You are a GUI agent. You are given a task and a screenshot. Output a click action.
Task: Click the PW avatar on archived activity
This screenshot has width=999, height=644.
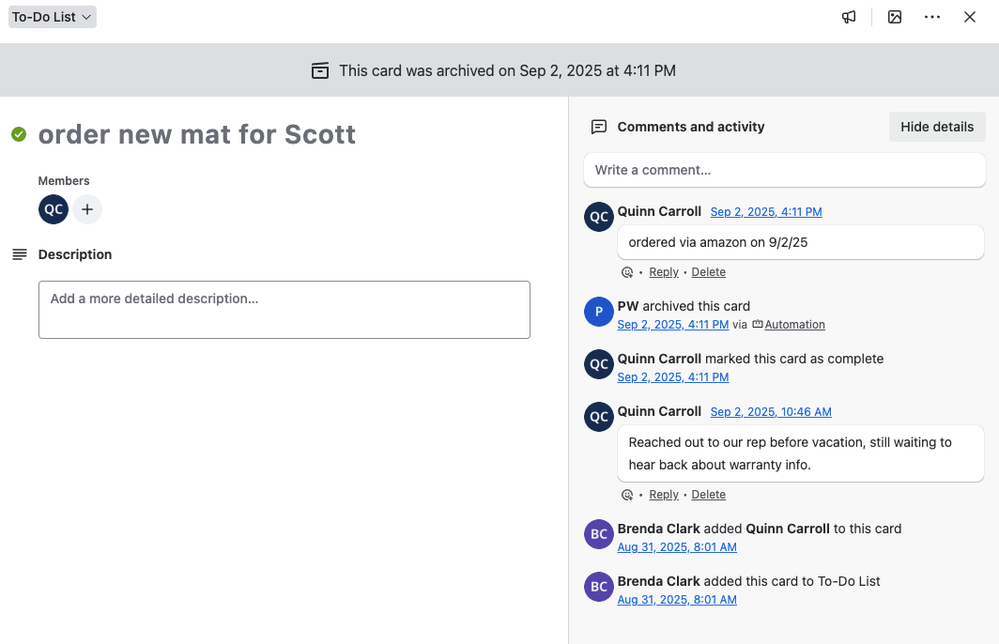click(598, 312)
